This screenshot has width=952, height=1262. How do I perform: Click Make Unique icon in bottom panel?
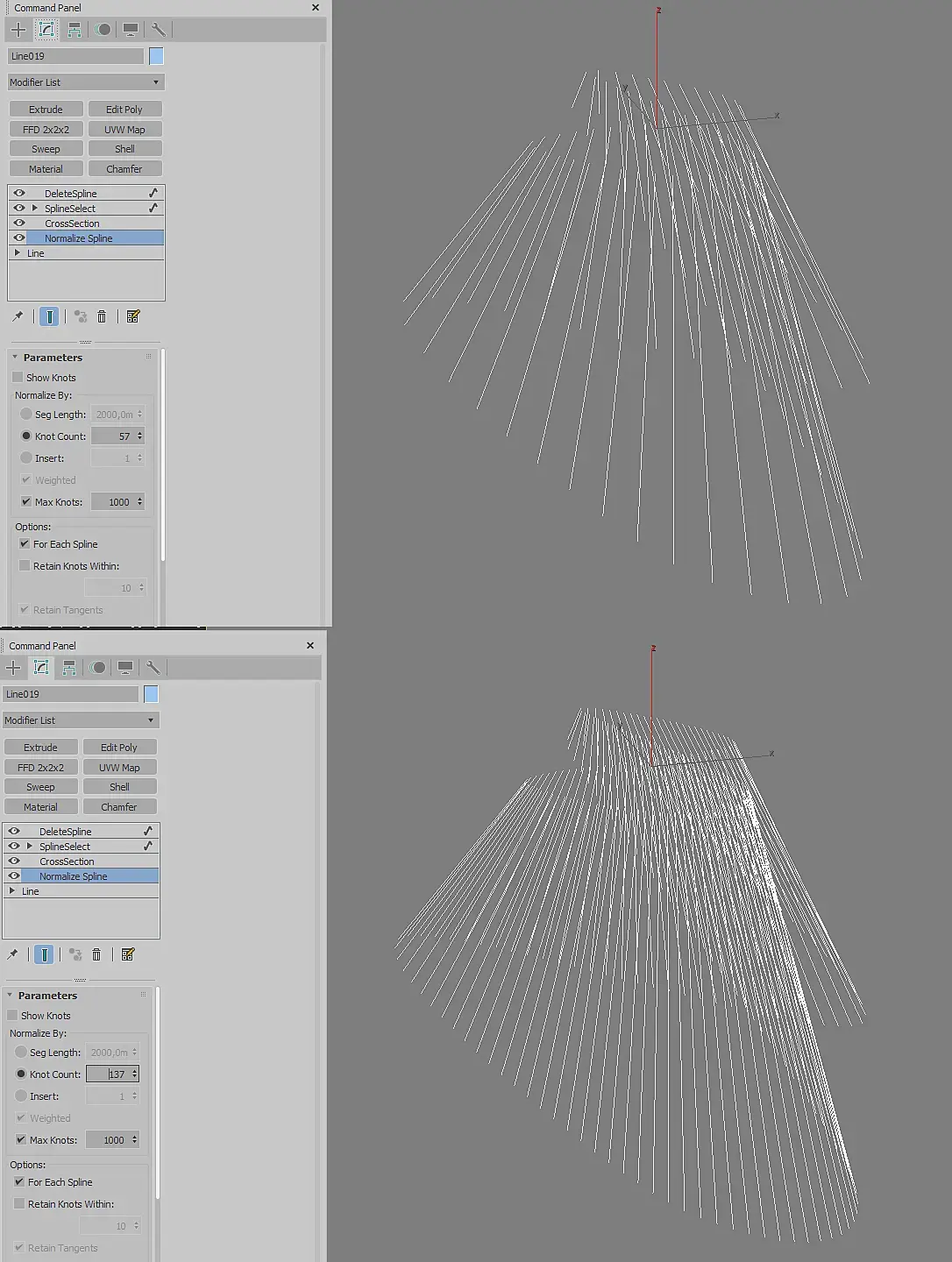(75, 954)
